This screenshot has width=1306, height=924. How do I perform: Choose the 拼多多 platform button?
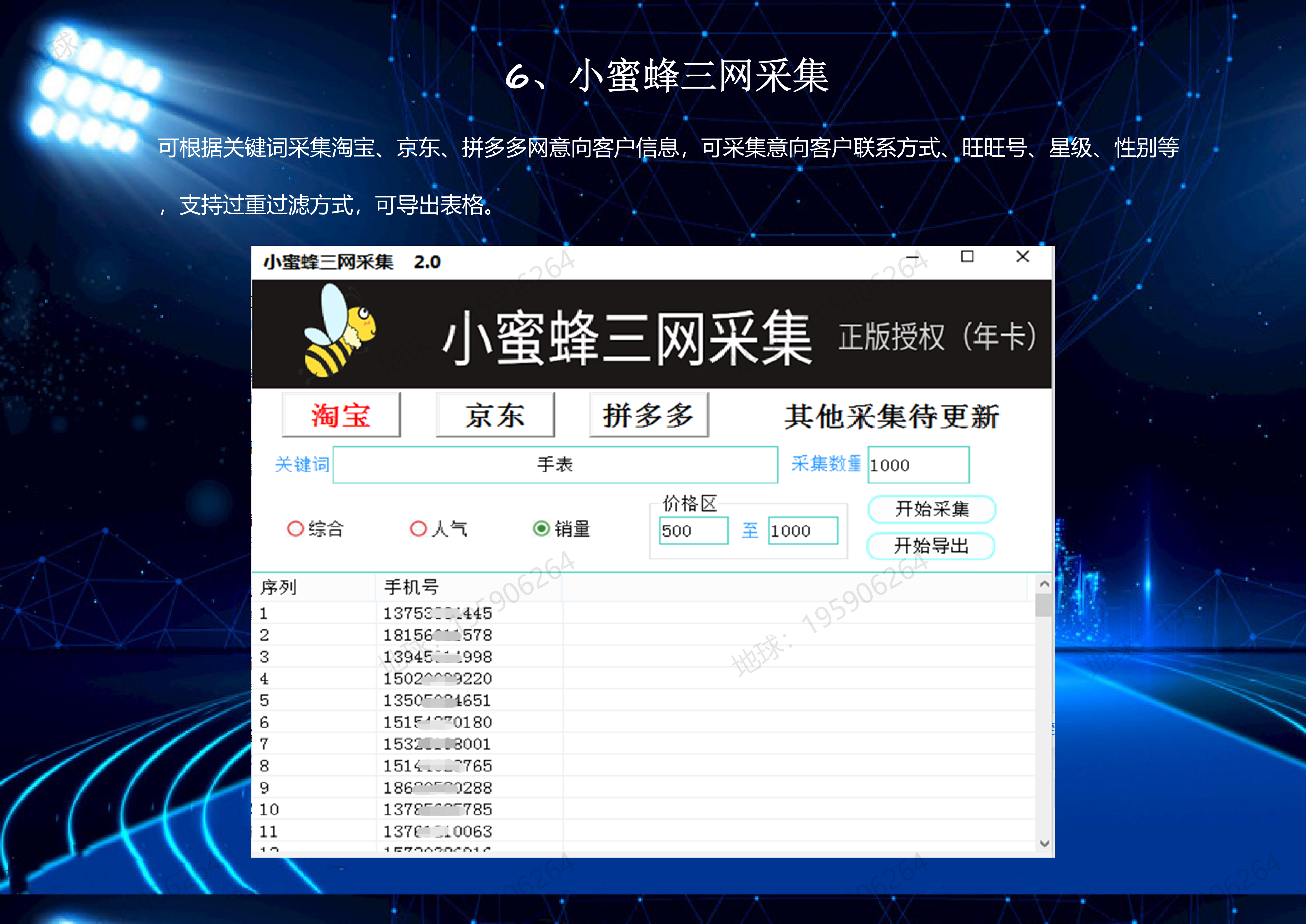(x=648, y=415)
